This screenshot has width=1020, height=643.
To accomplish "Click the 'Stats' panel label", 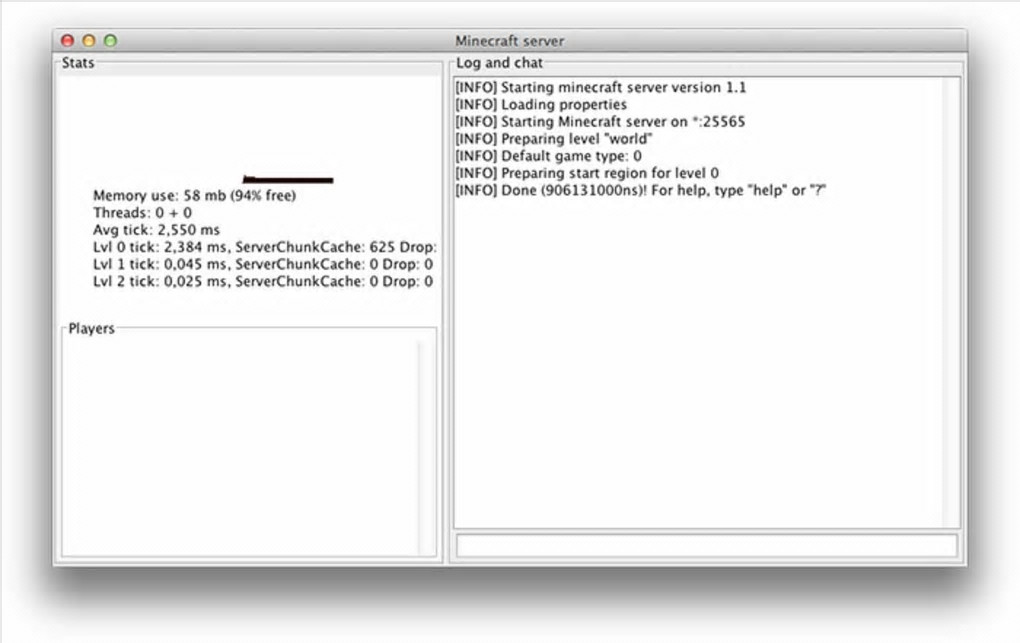I will pyautogui.click(x=78, y=63).
